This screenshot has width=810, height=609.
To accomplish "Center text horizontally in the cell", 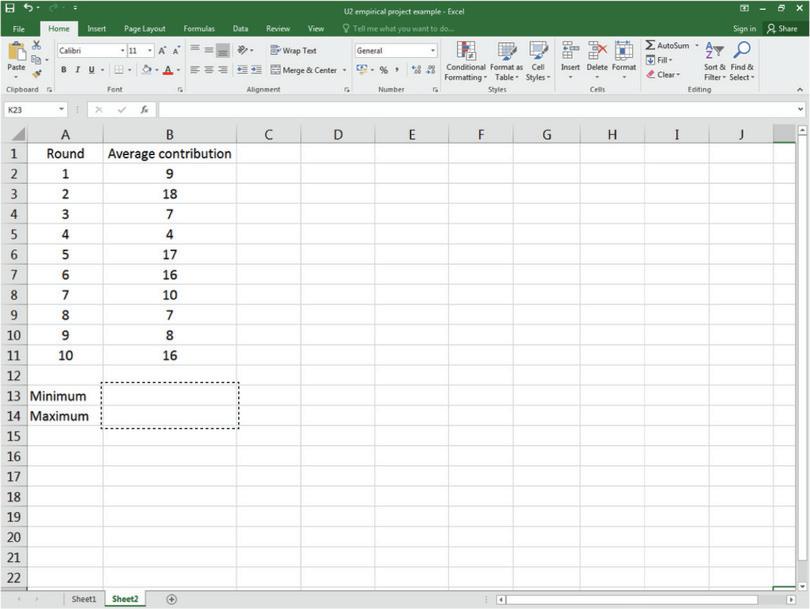I will (x=209, y=70).
